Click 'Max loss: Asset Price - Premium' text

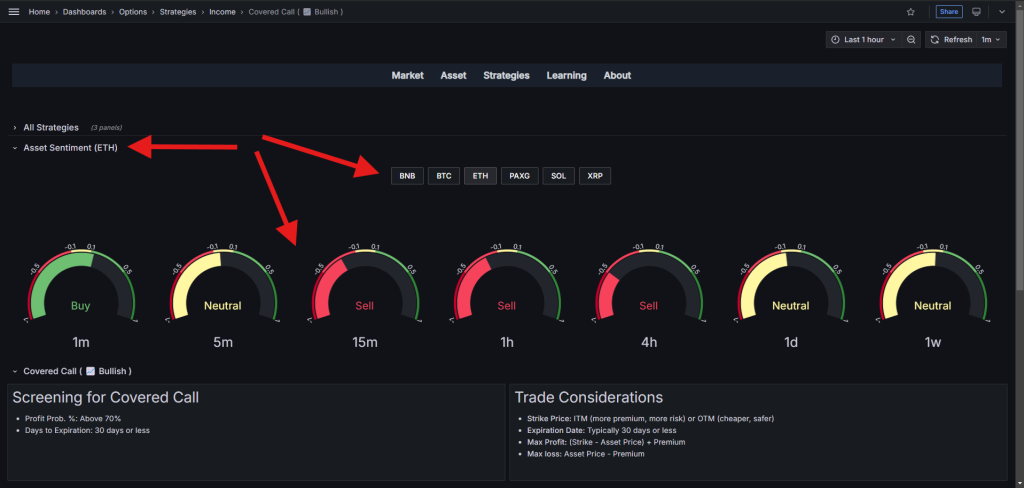coord(586,454)
